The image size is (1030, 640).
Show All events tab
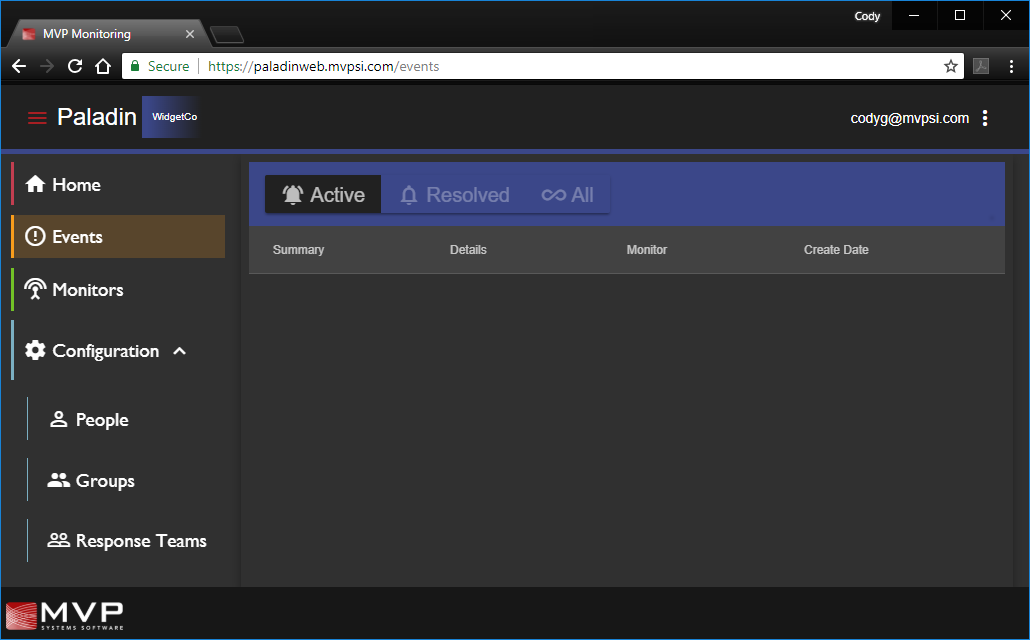[x=568, y=195]
